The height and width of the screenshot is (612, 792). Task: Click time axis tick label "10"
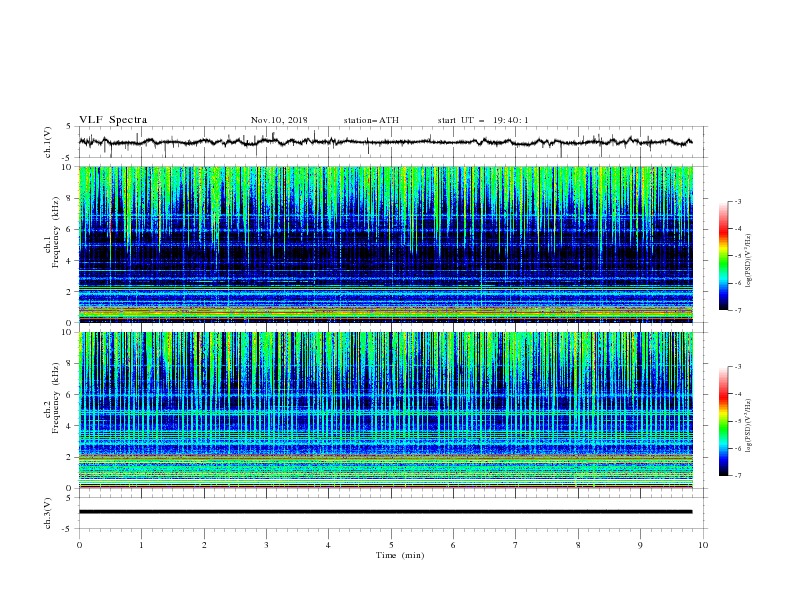click(x=703, y=545)
